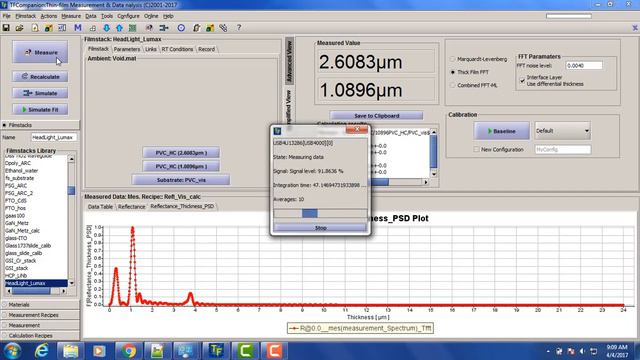This screenshot has width=640, height=360.
Task: Open the Configure menu
Action: point(128,16)
